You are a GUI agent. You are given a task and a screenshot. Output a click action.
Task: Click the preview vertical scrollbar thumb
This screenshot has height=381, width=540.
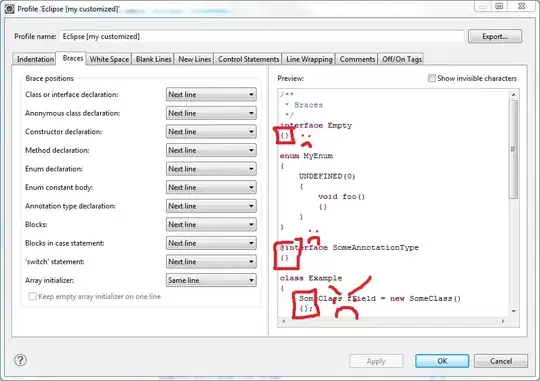pyautogui.click(x=513, y=149)
